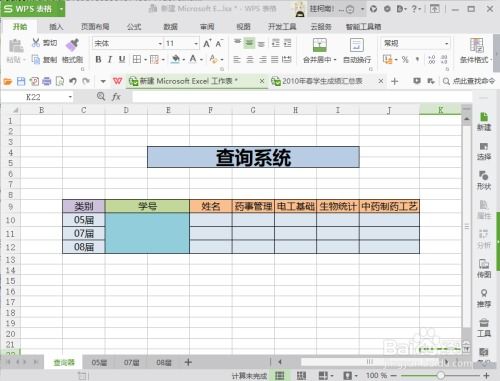Toggle Underline formatting

click(x=122, y=59)
